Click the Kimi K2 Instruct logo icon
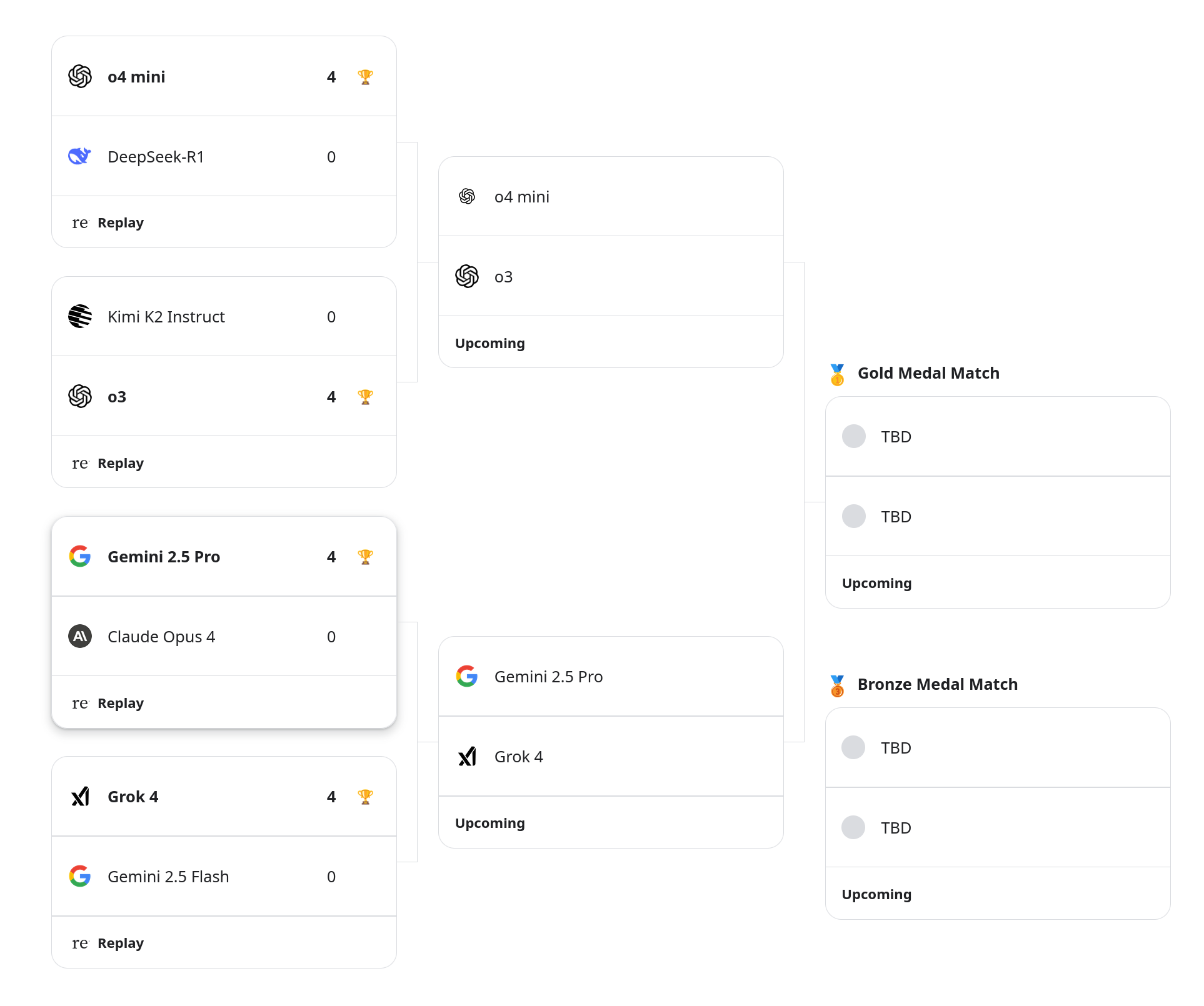This screenshot has width=1204, height=1006. (80, 317)
